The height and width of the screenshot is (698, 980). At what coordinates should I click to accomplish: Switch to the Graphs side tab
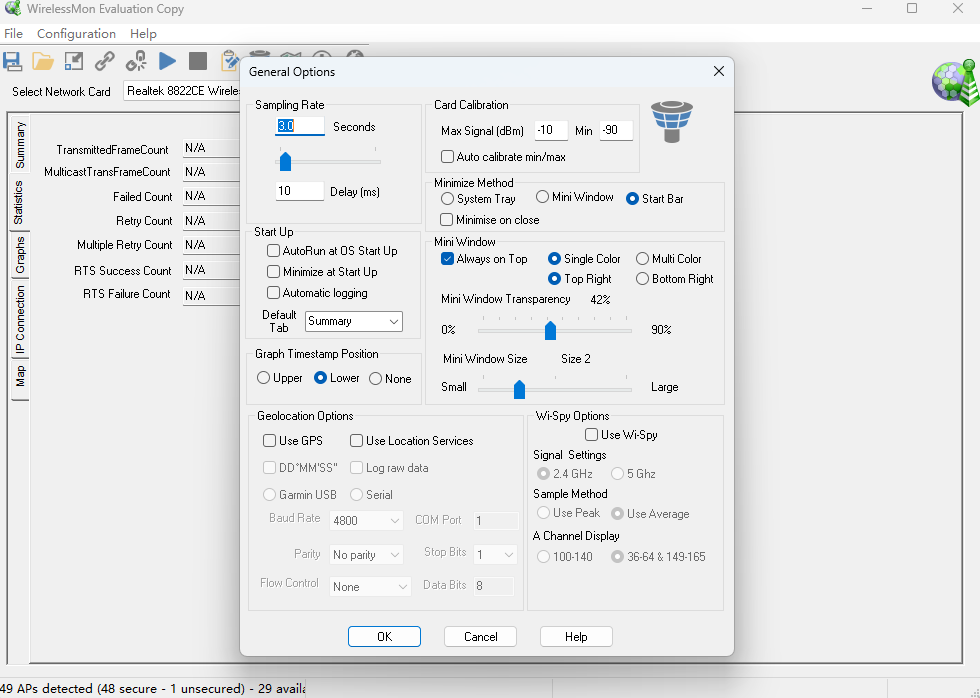click(x=20, y=255)
